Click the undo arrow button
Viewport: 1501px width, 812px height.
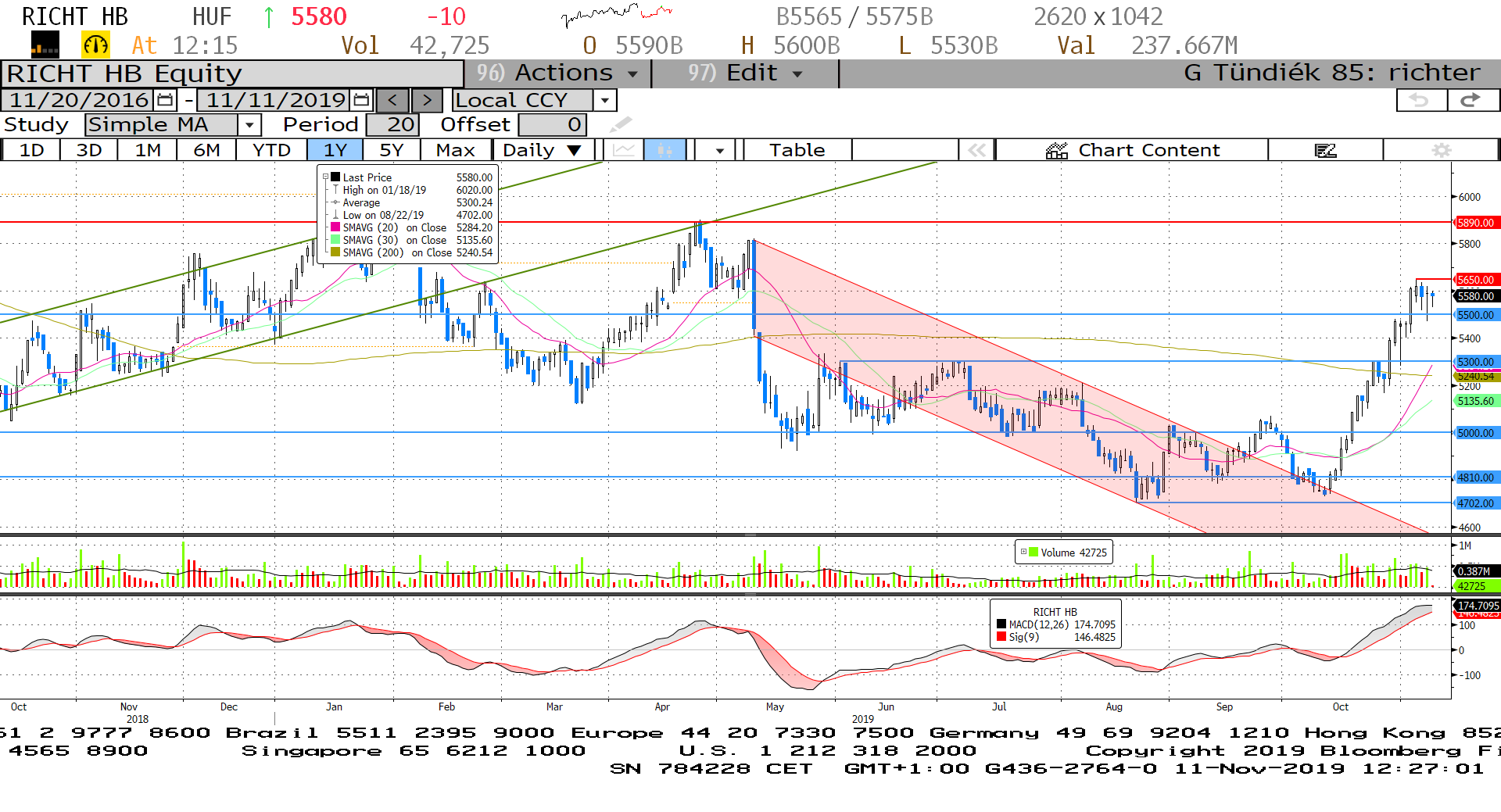(x=1420, y=100)
